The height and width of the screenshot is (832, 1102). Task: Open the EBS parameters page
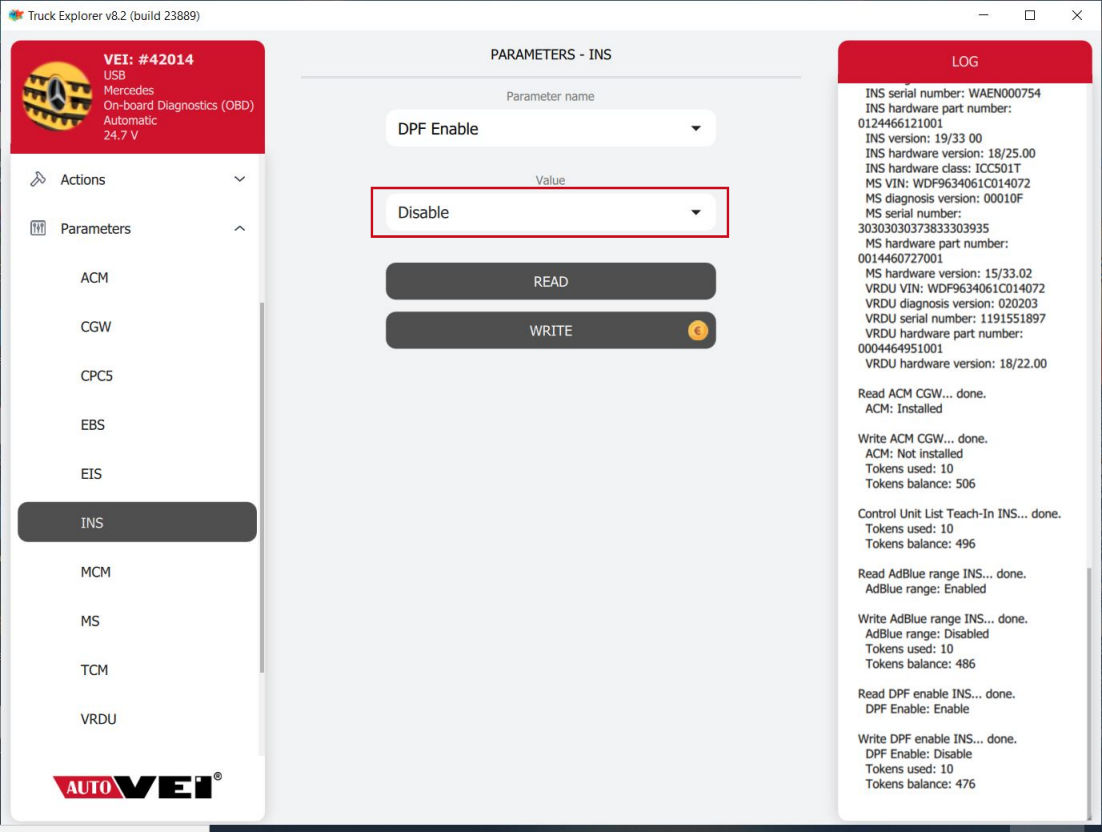click(93, 425)
